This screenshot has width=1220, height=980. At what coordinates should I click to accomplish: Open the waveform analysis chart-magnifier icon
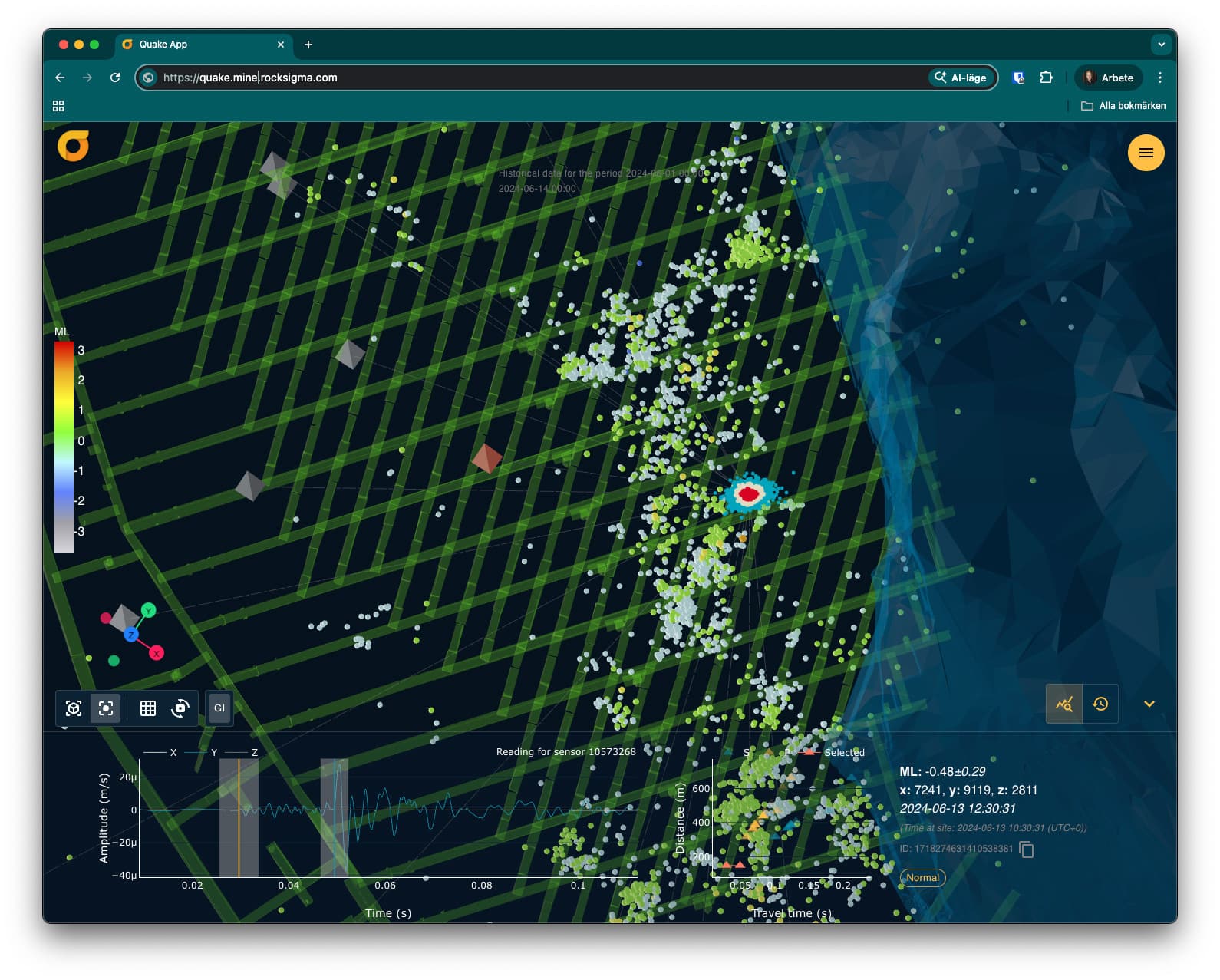[x=1064, y=704]
